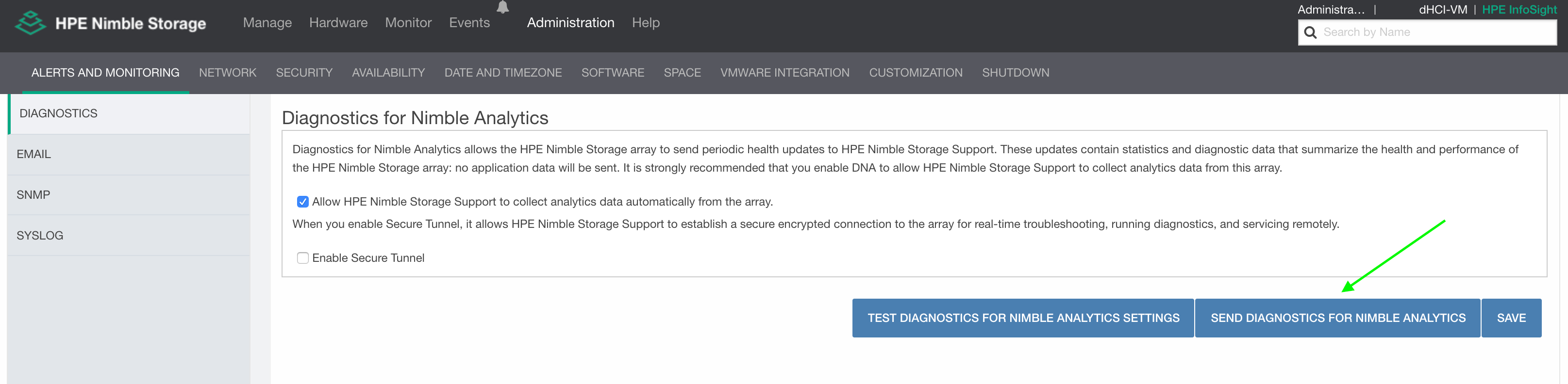Open the Hardware menu
This screenshot has height=384, width=1568.
tap(338, 22)
